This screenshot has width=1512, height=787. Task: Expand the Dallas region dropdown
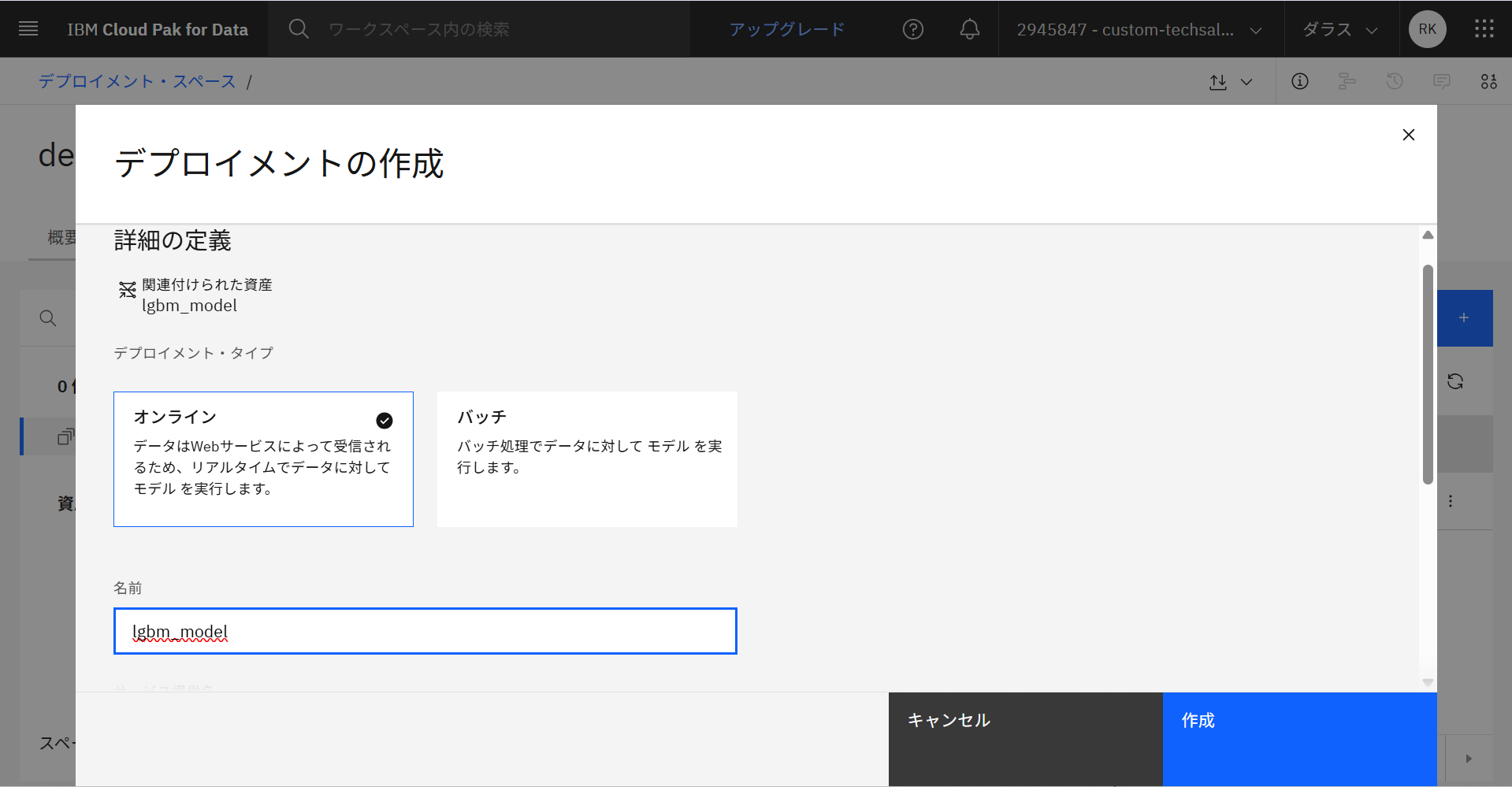click(1340, 29)
